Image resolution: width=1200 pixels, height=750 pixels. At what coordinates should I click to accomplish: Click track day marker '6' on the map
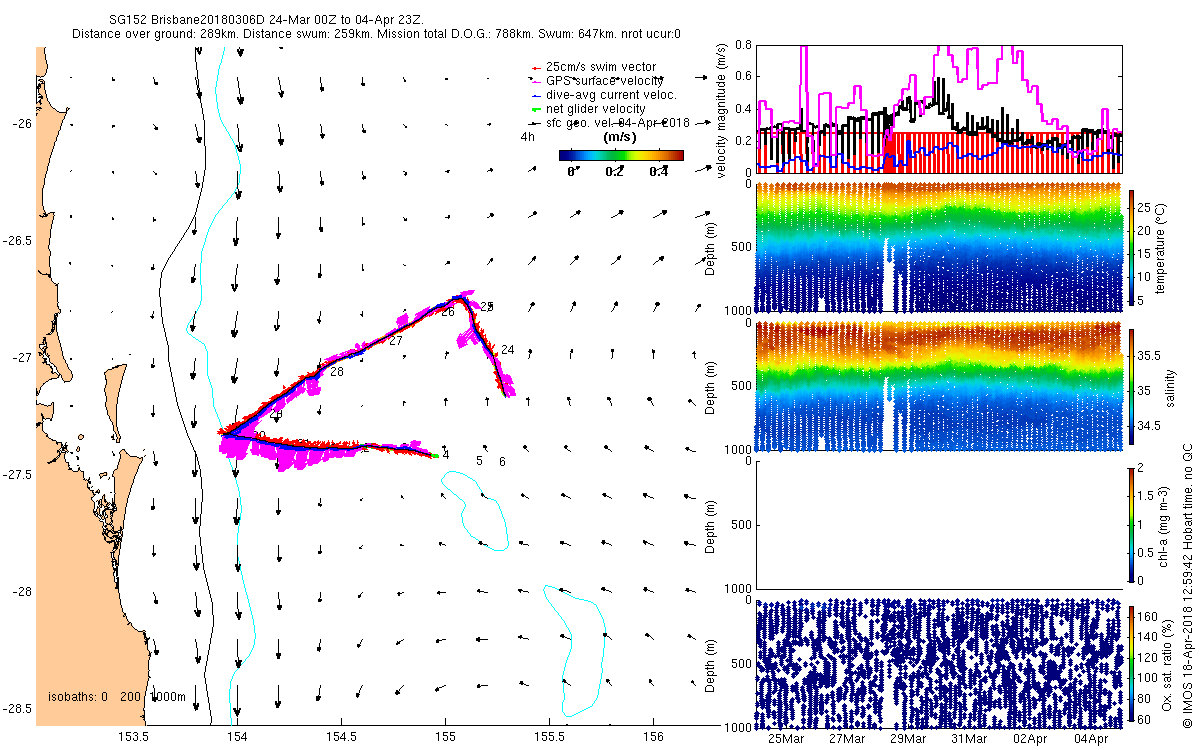click(x=502, y=462)
